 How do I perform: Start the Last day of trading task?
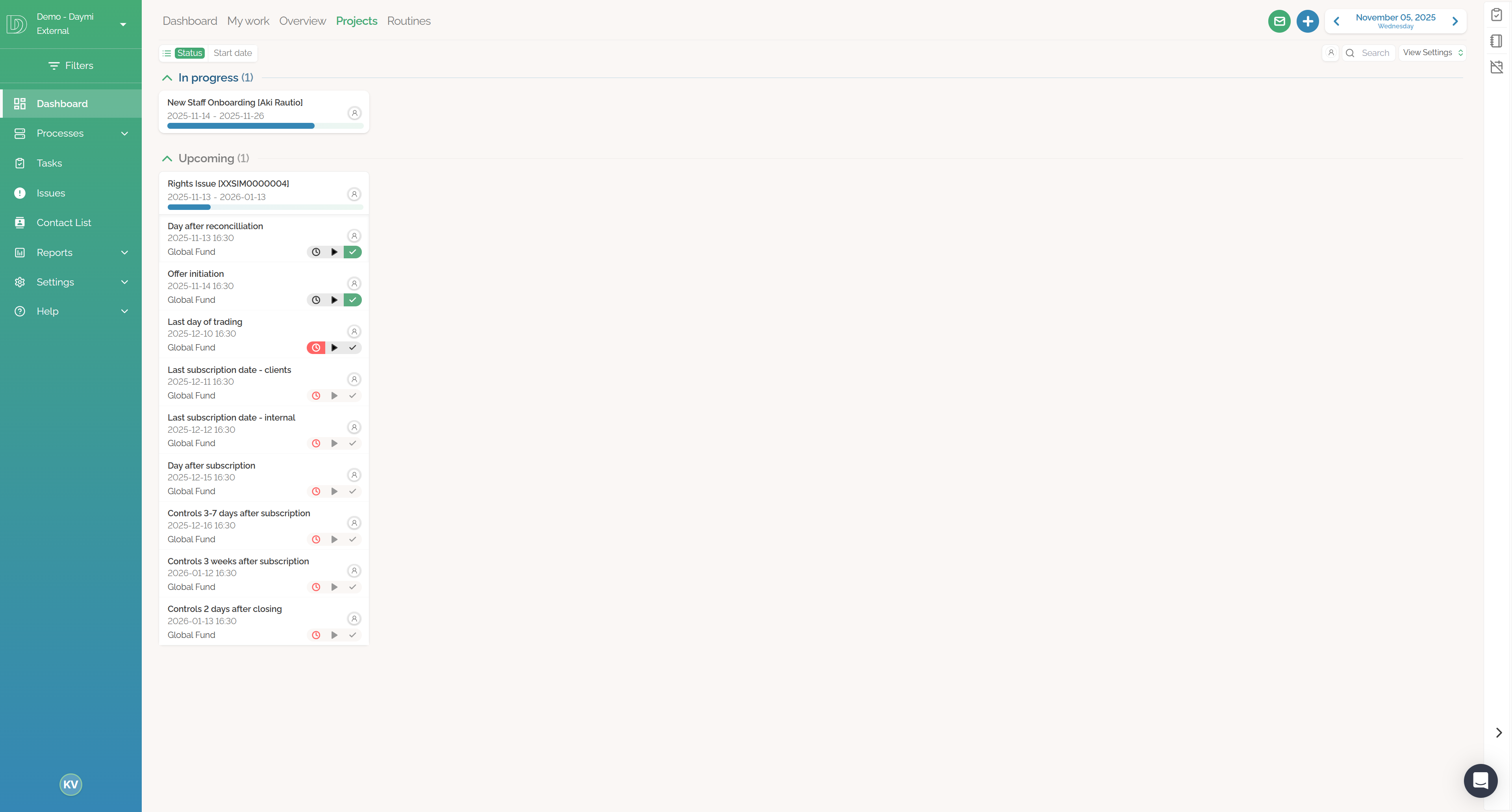334,348
